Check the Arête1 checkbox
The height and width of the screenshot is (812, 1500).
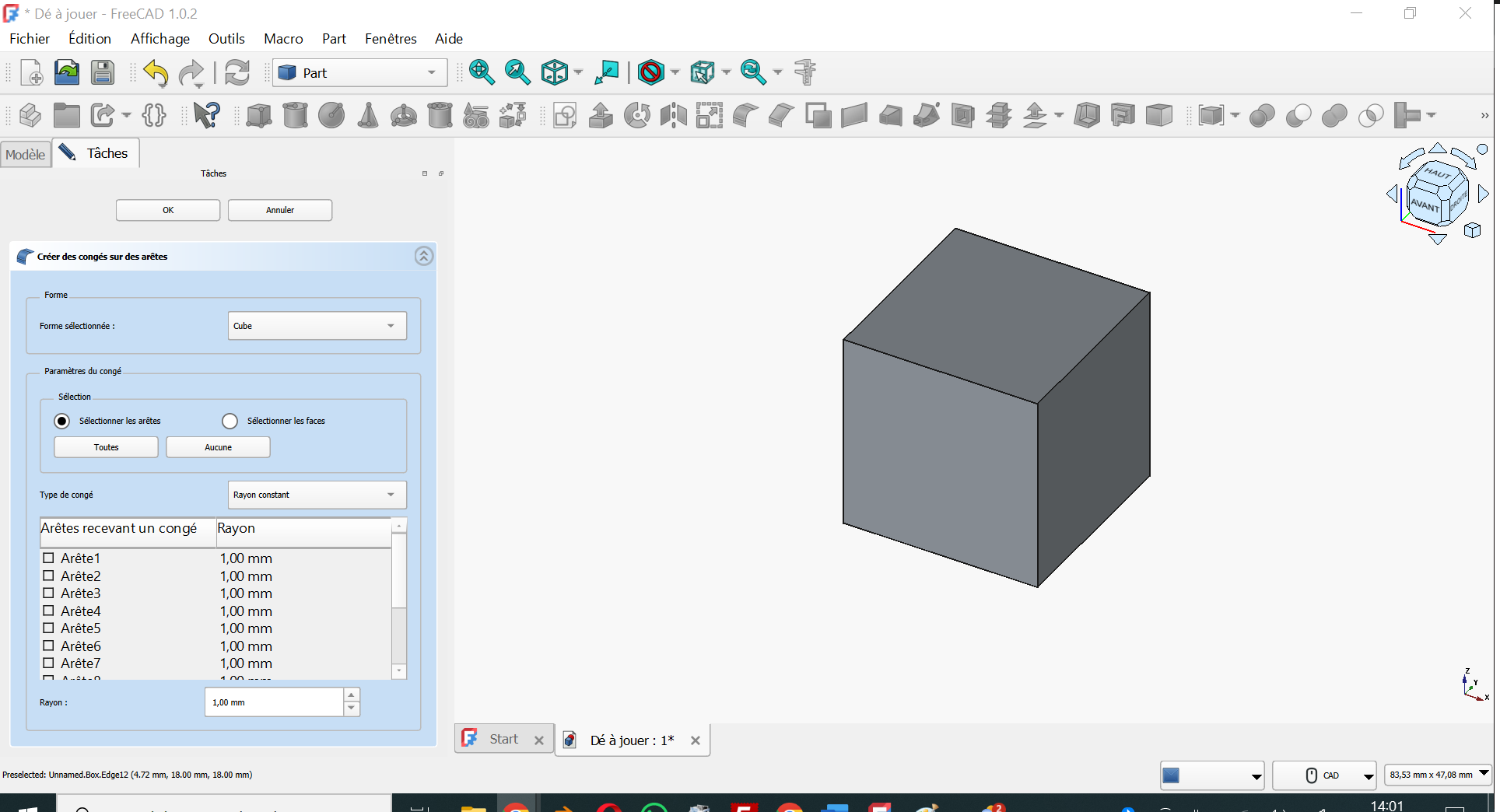[48, 558]
